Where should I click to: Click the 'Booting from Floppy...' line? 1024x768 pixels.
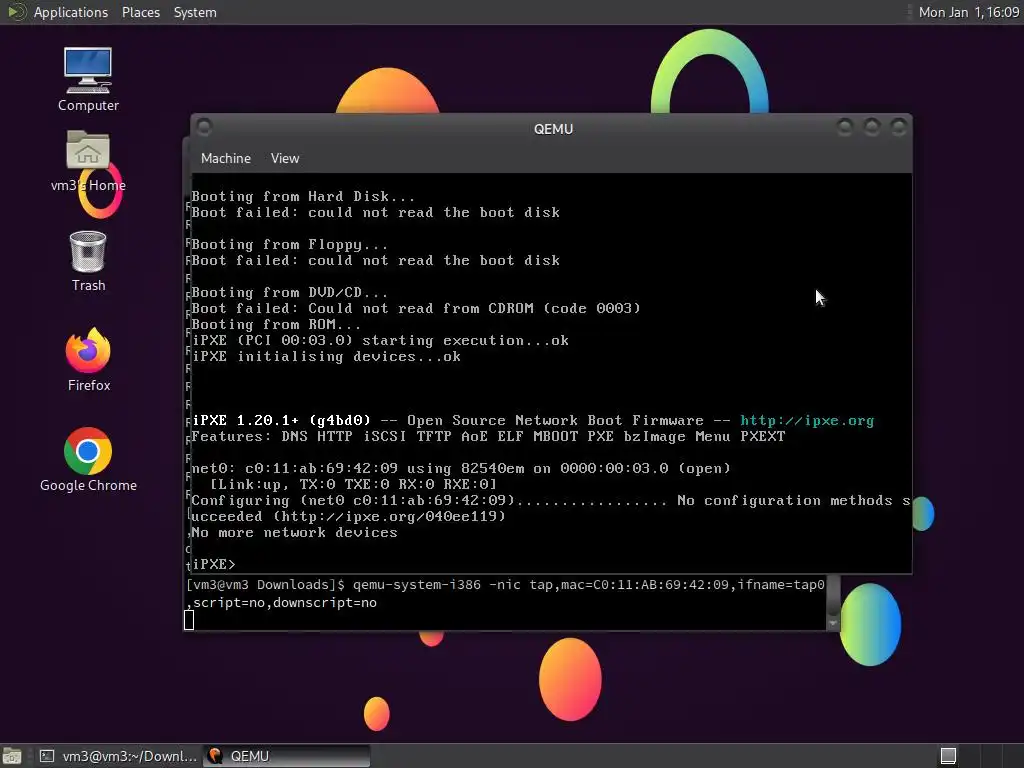click(289, 244)
